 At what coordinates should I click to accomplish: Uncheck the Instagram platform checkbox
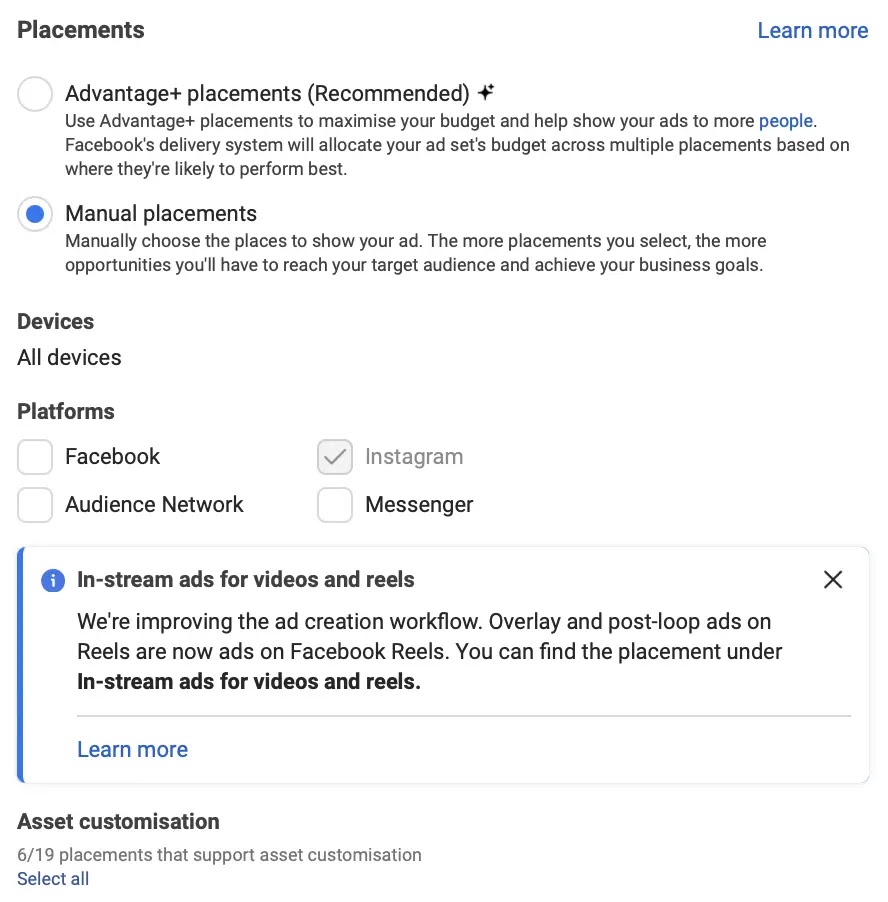coord(334,456)
